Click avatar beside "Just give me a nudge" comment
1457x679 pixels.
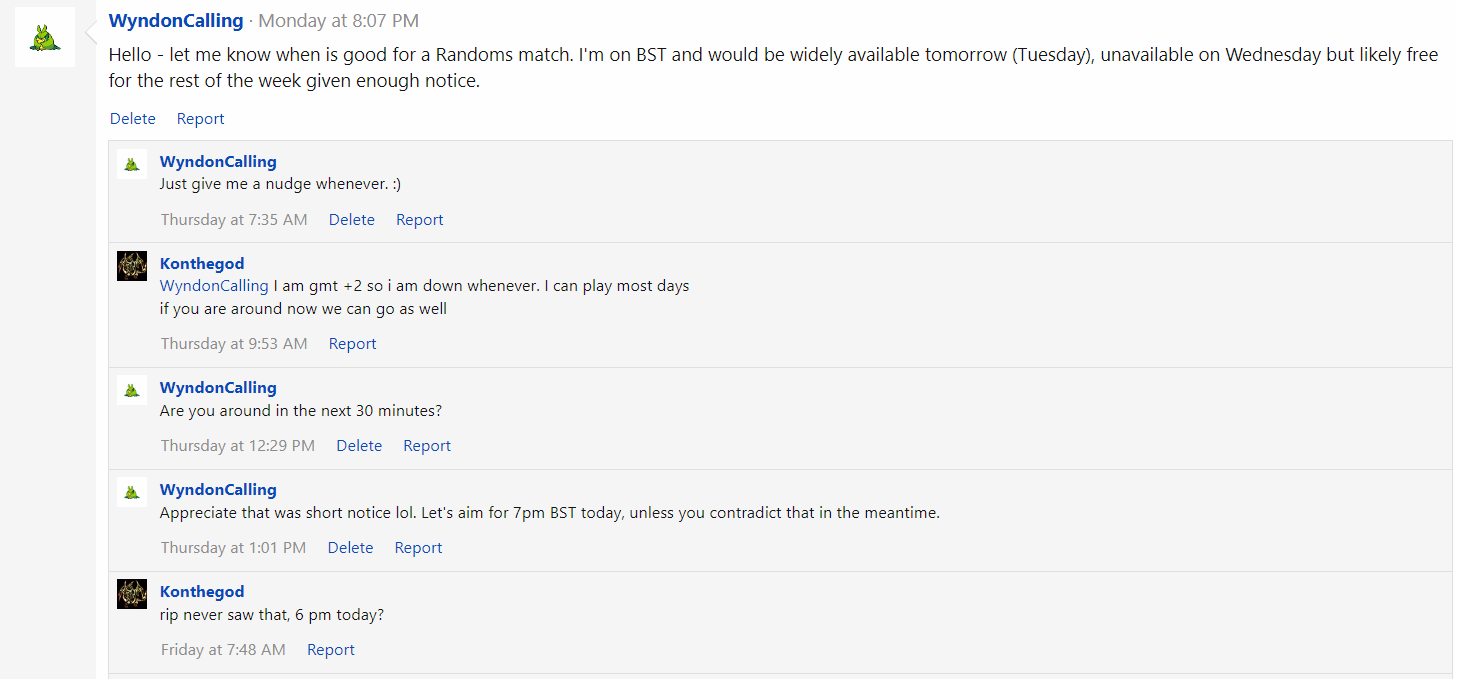tap(132, 164)
